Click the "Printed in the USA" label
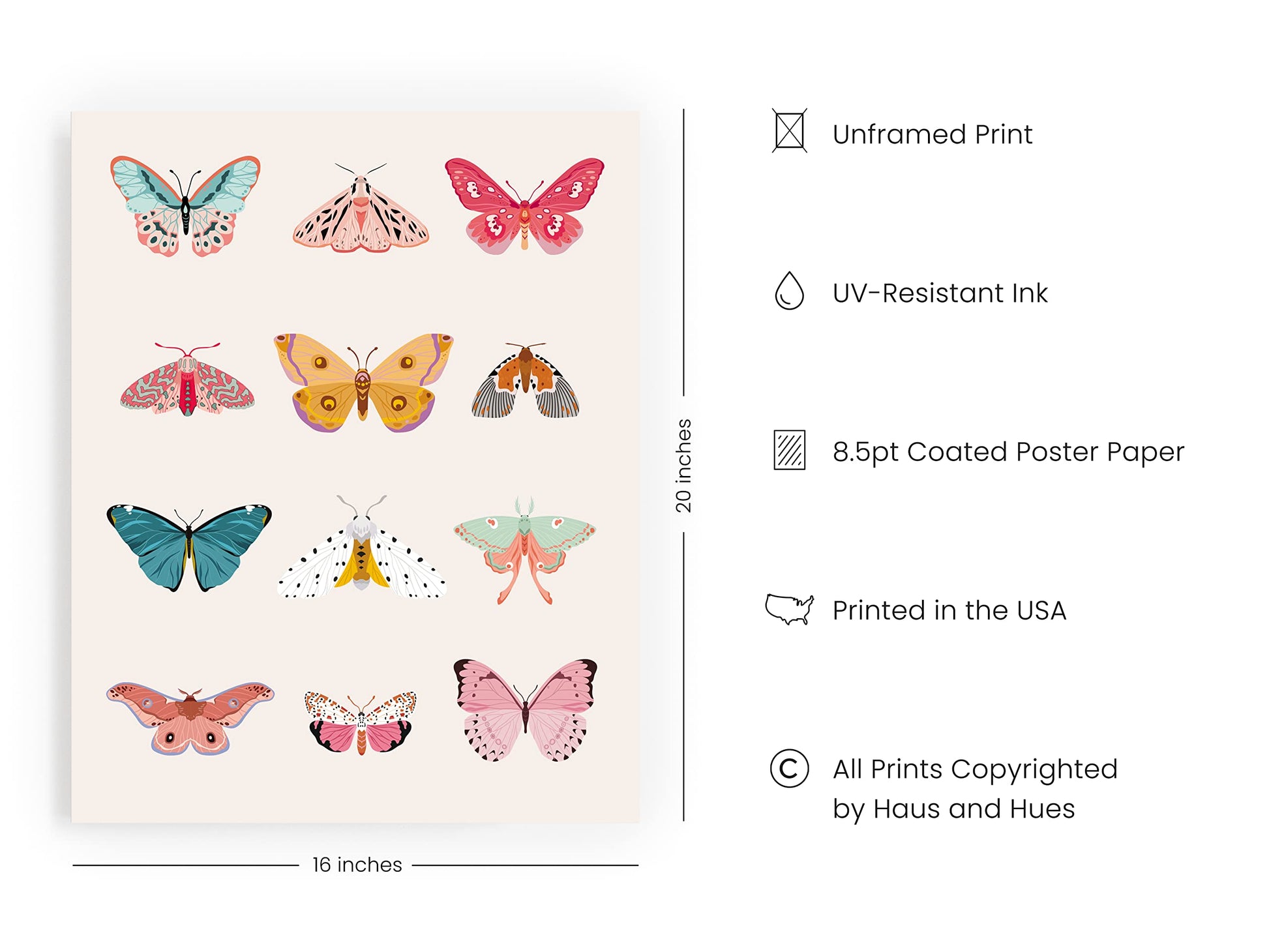The height and width of the screenshot is (952, 1269). pos(949,611)
